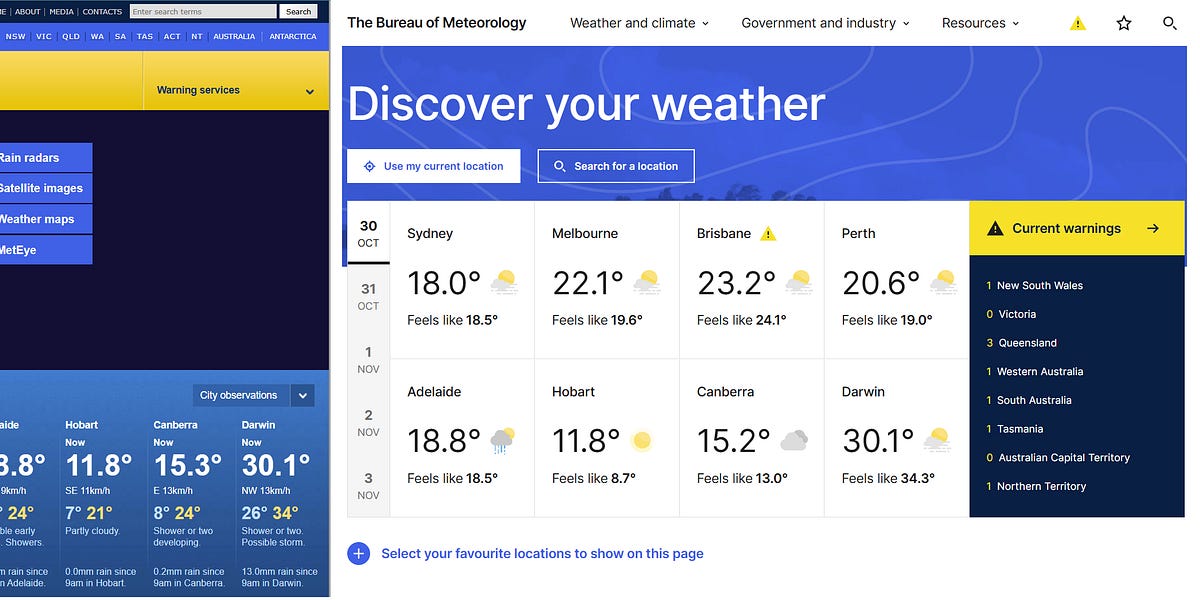The height and width of the screenshot is (600, 1200).
Task: Expand the City observations dropdown
Action: click(x=302, y=395)
